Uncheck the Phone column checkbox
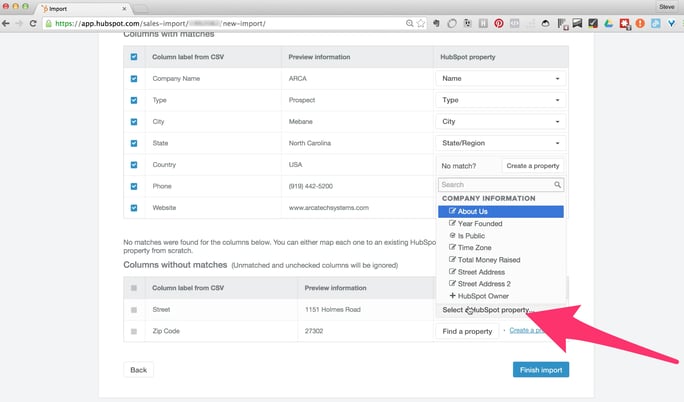 click(x=134, y=186)
